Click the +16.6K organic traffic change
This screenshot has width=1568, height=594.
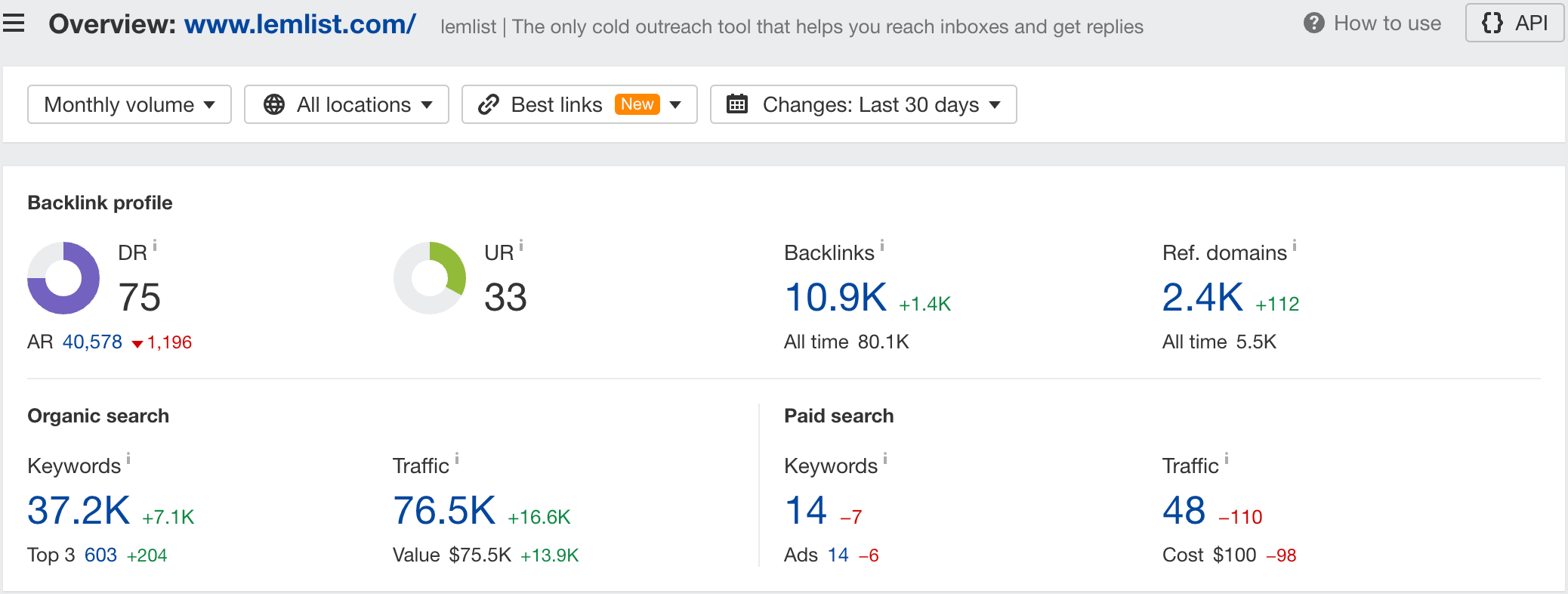tap(539, 517)
